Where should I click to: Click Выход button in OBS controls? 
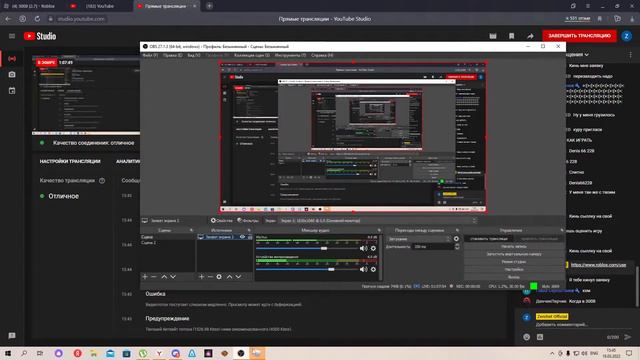[x=514, y=277]
